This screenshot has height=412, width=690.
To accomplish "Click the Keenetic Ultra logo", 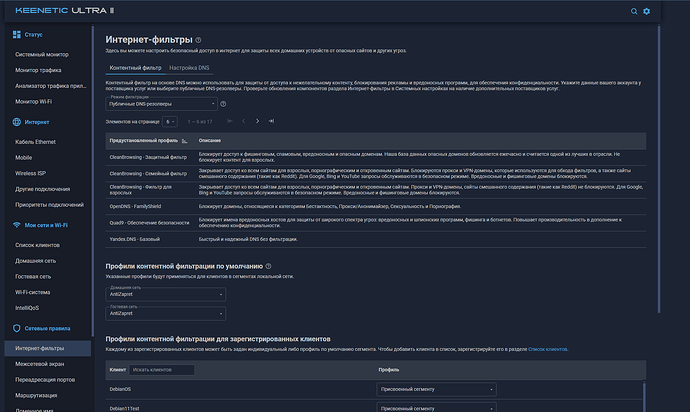I will click(x=64, y=11).
